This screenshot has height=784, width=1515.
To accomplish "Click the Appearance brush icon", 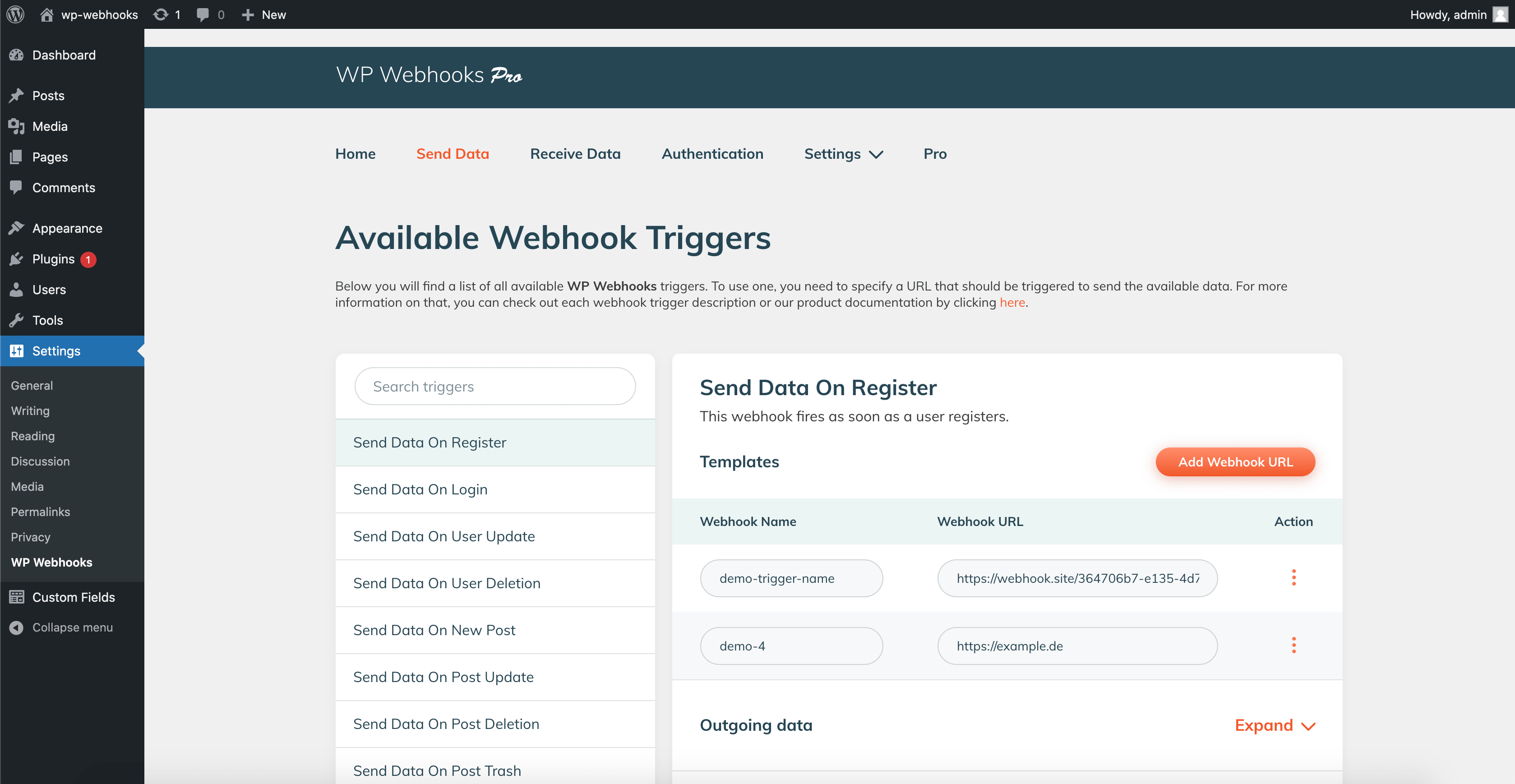I will (16, 228).
